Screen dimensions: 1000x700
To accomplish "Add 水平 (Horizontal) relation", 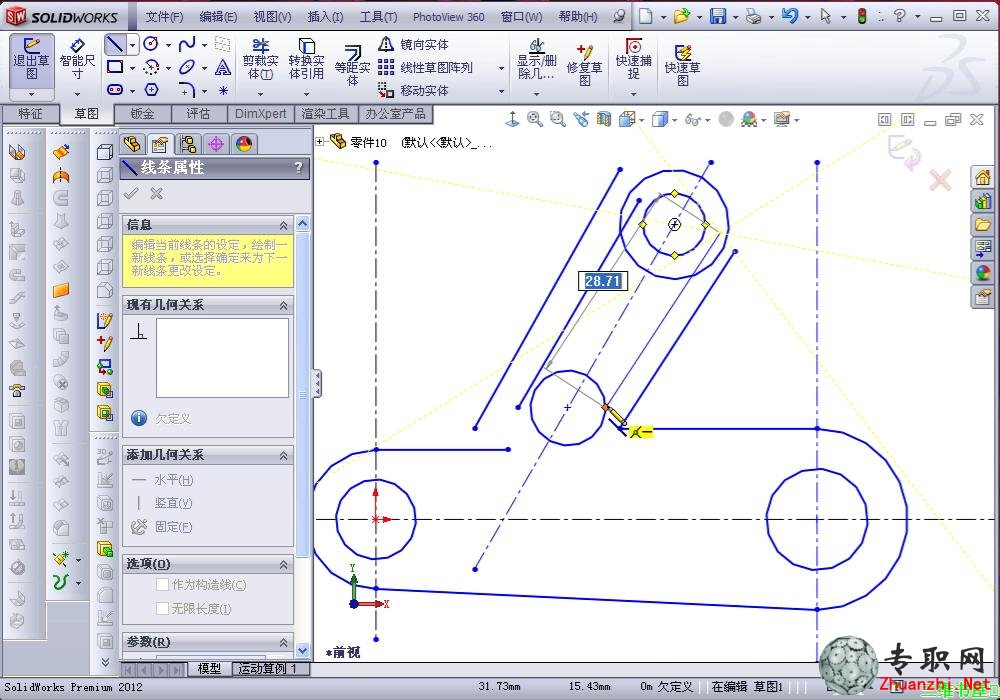I will point(163,480).
